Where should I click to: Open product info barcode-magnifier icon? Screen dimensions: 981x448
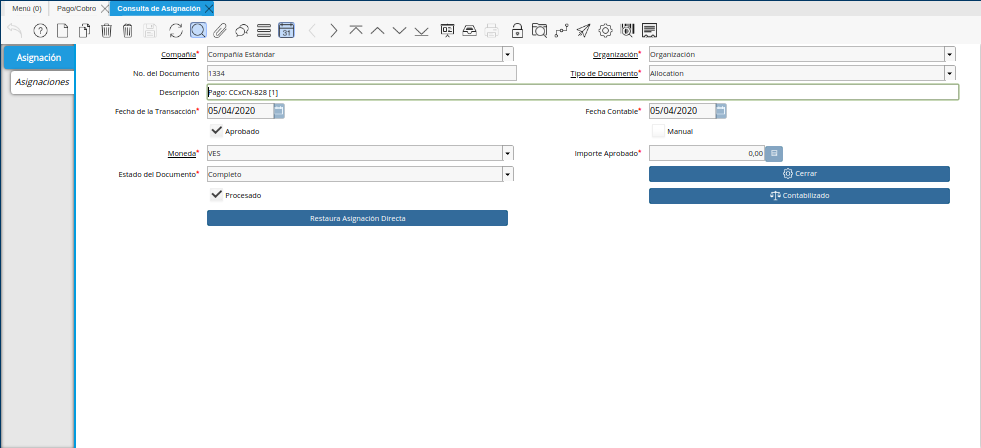pyautogui.click(x=627, y=31)
